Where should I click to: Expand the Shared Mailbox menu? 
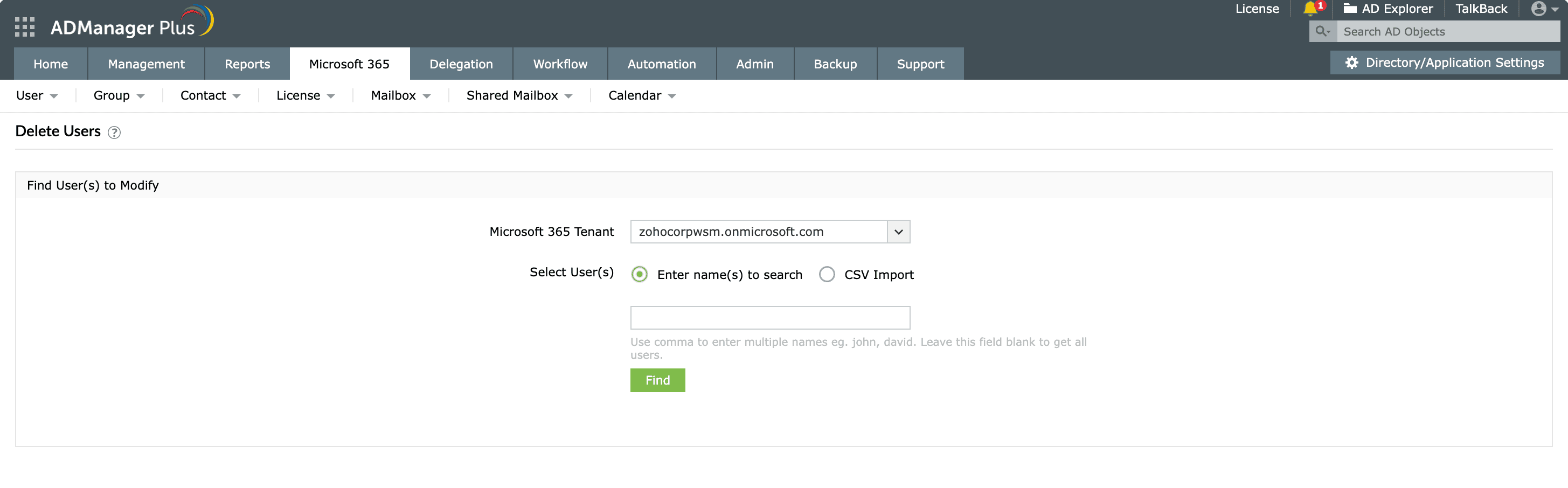point(518,95)
